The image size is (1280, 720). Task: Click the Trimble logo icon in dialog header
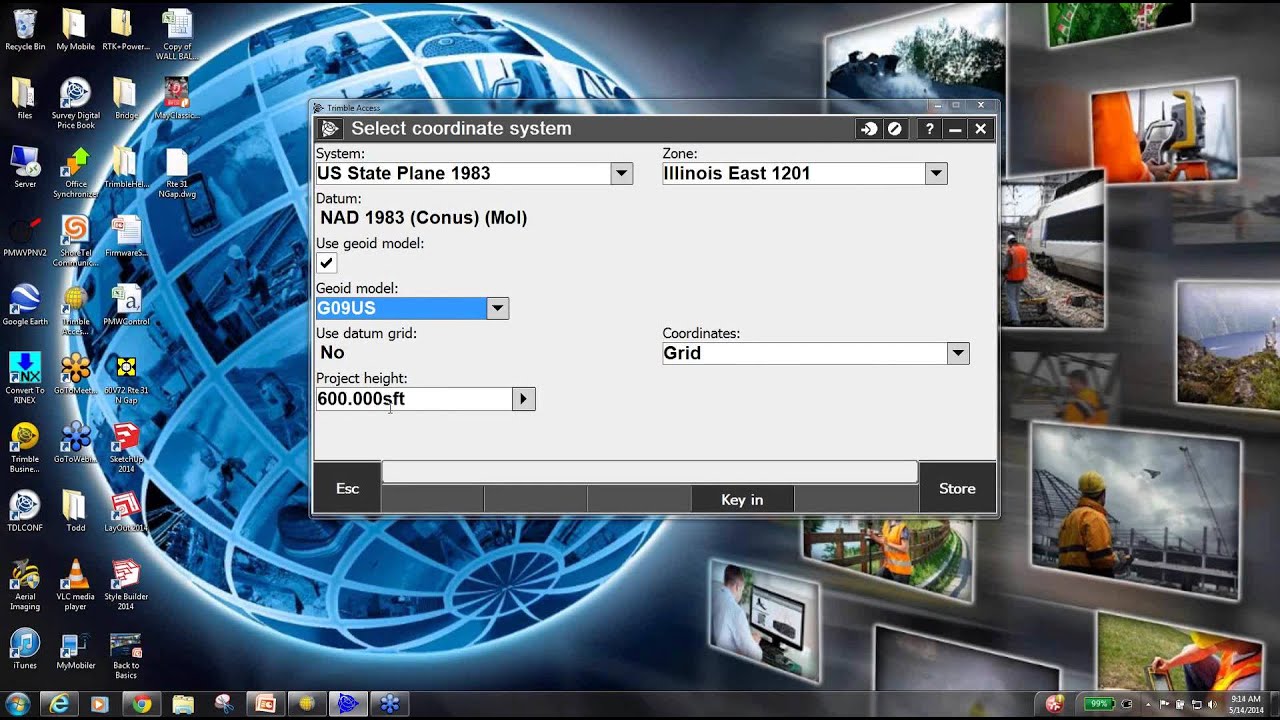coord(331,129)
